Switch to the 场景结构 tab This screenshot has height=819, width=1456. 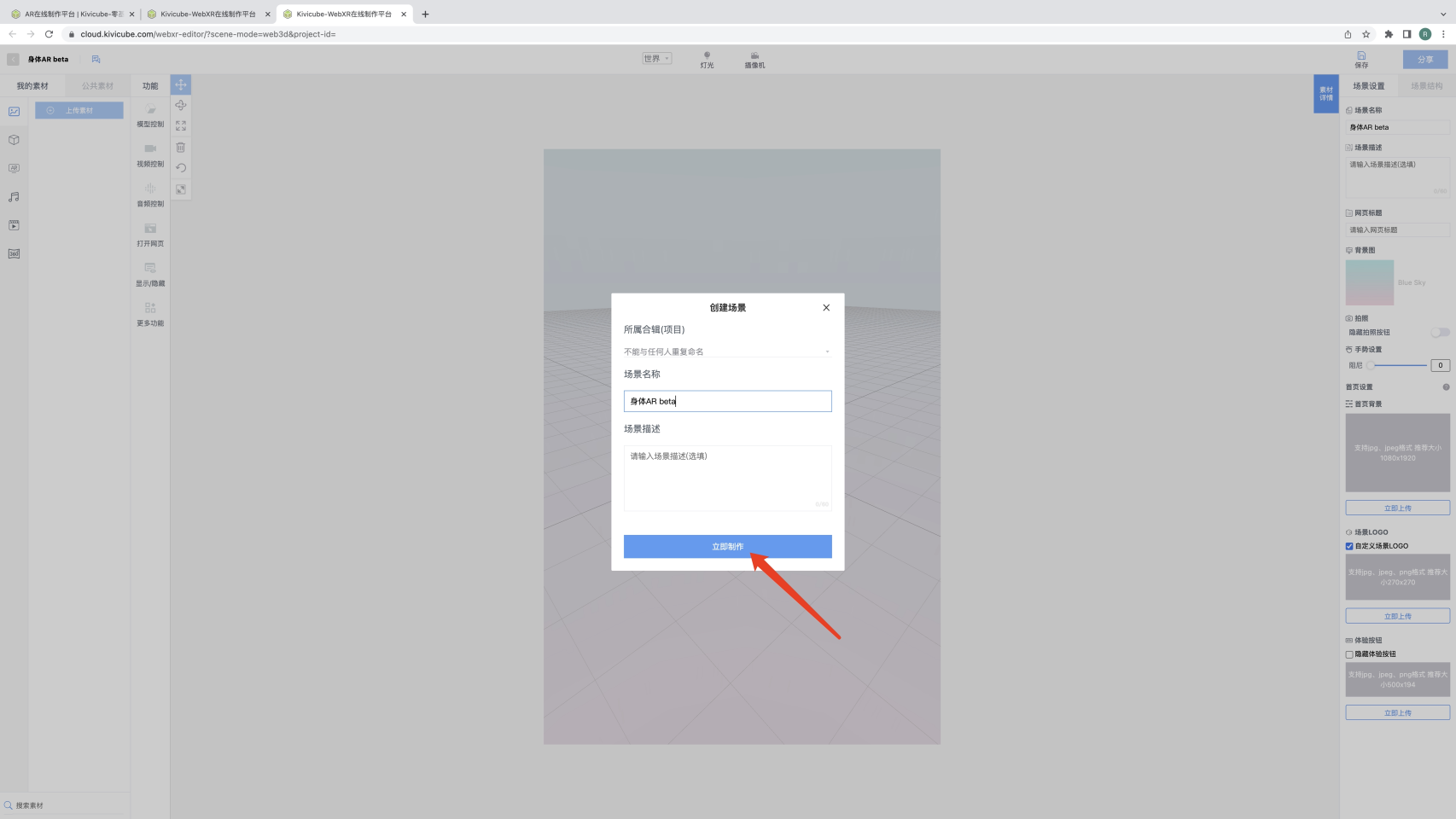coord(1426,86)
